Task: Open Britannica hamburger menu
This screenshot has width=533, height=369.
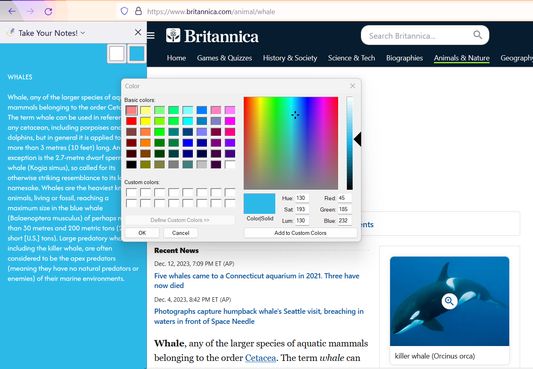Action: pos(151,35)
